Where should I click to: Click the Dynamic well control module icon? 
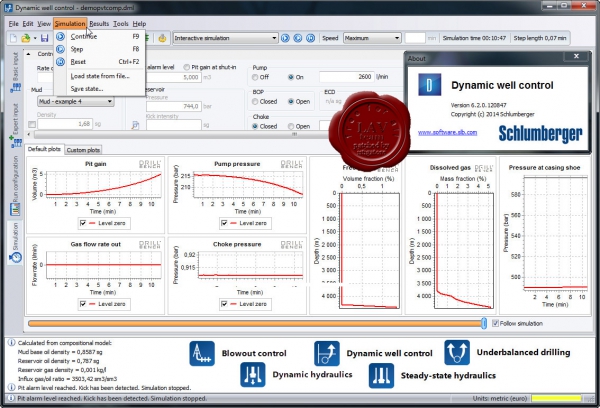[326, 353]
